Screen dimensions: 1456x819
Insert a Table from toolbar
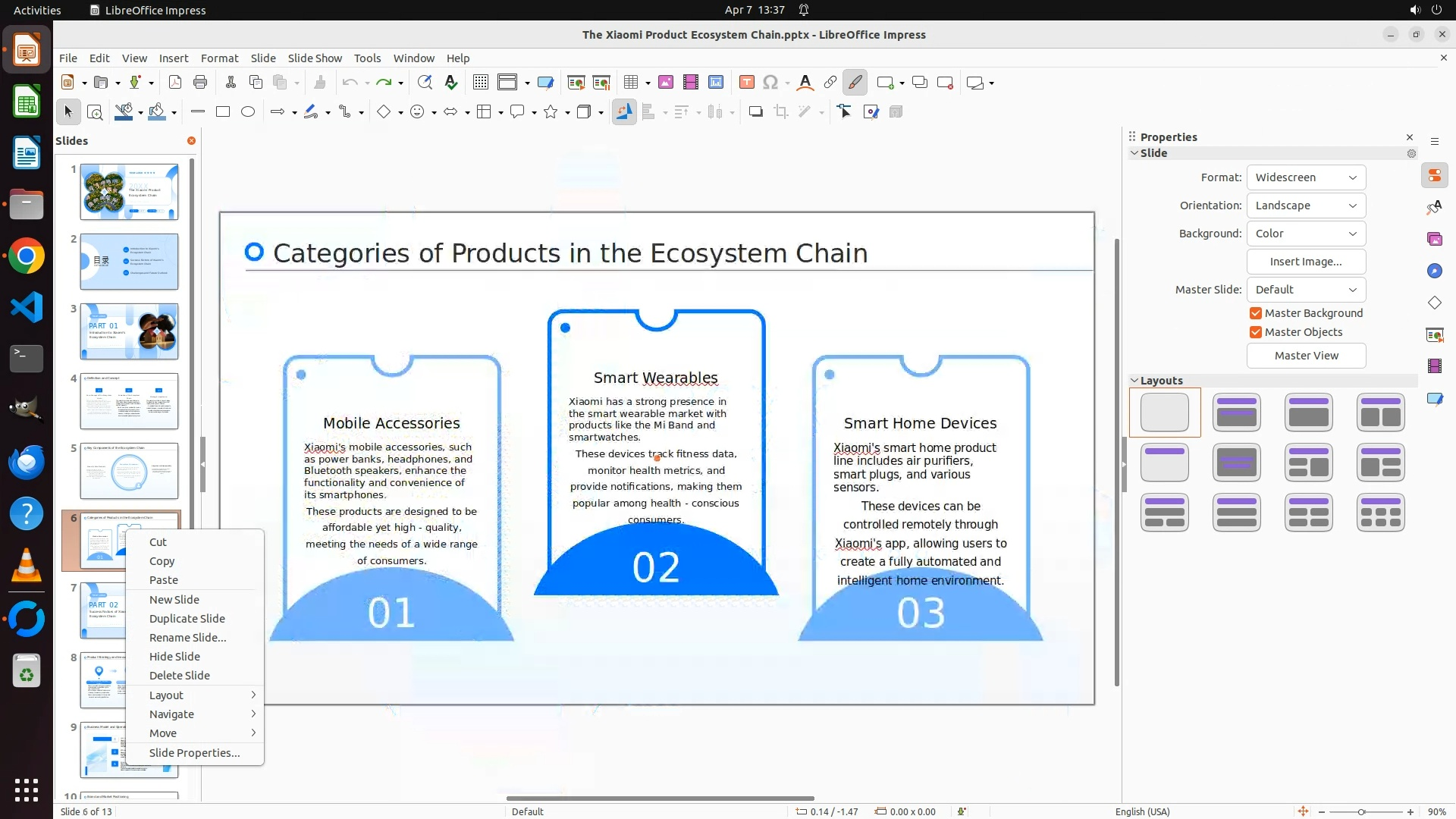tap(630, 83)
